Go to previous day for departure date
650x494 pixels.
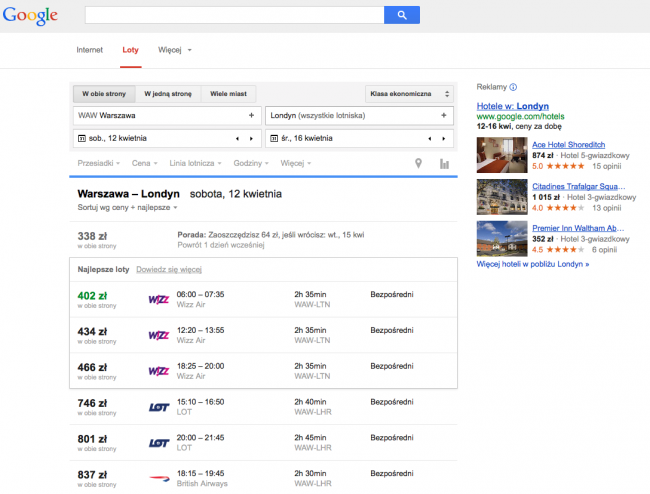click(237, 138)
